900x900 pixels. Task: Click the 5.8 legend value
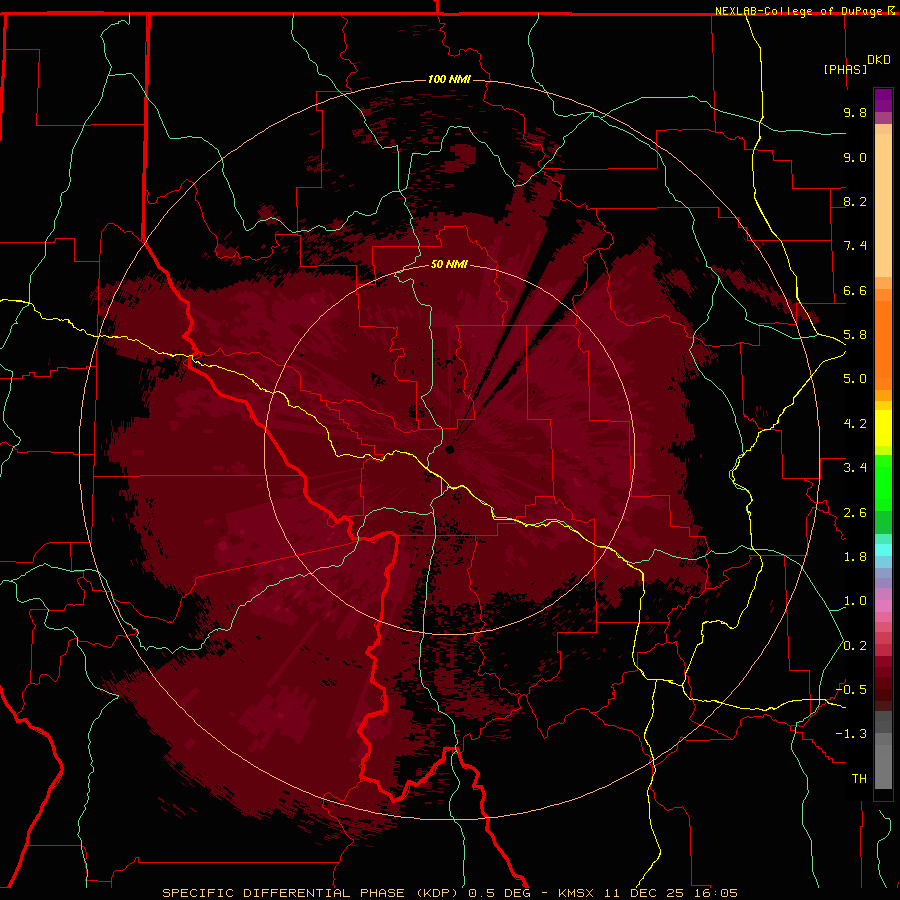click(855, 335)
